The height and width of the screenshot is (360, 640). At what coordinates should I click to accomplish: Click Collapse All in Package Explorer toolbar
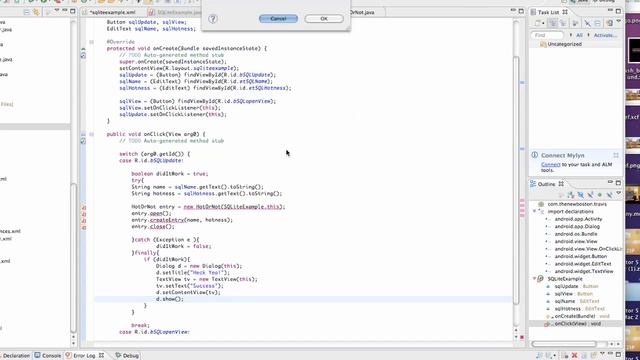point(27,13)
